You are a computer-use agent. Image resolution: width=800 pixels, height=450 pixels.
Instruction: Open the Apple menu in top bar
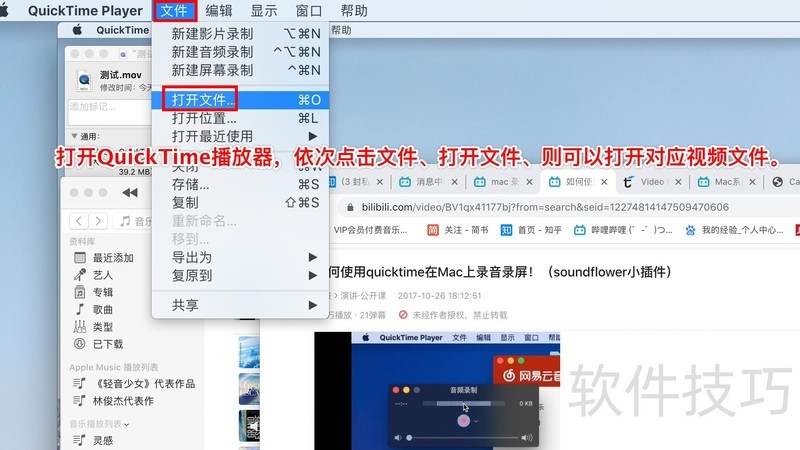tap(4, 10)
